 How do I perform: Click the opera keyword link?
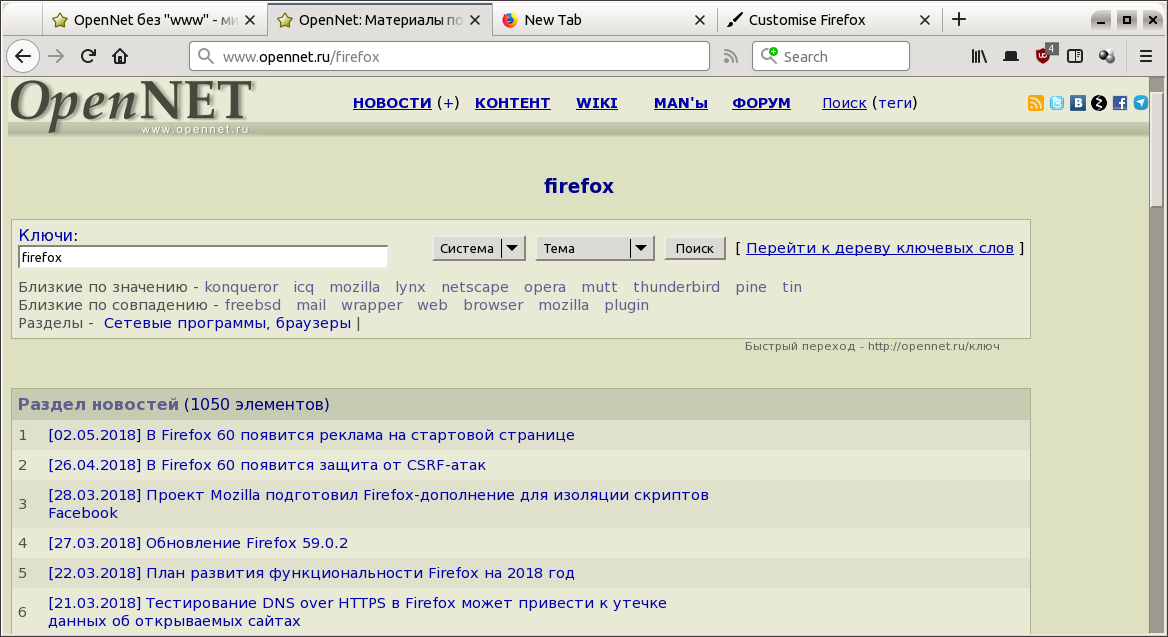545,287
